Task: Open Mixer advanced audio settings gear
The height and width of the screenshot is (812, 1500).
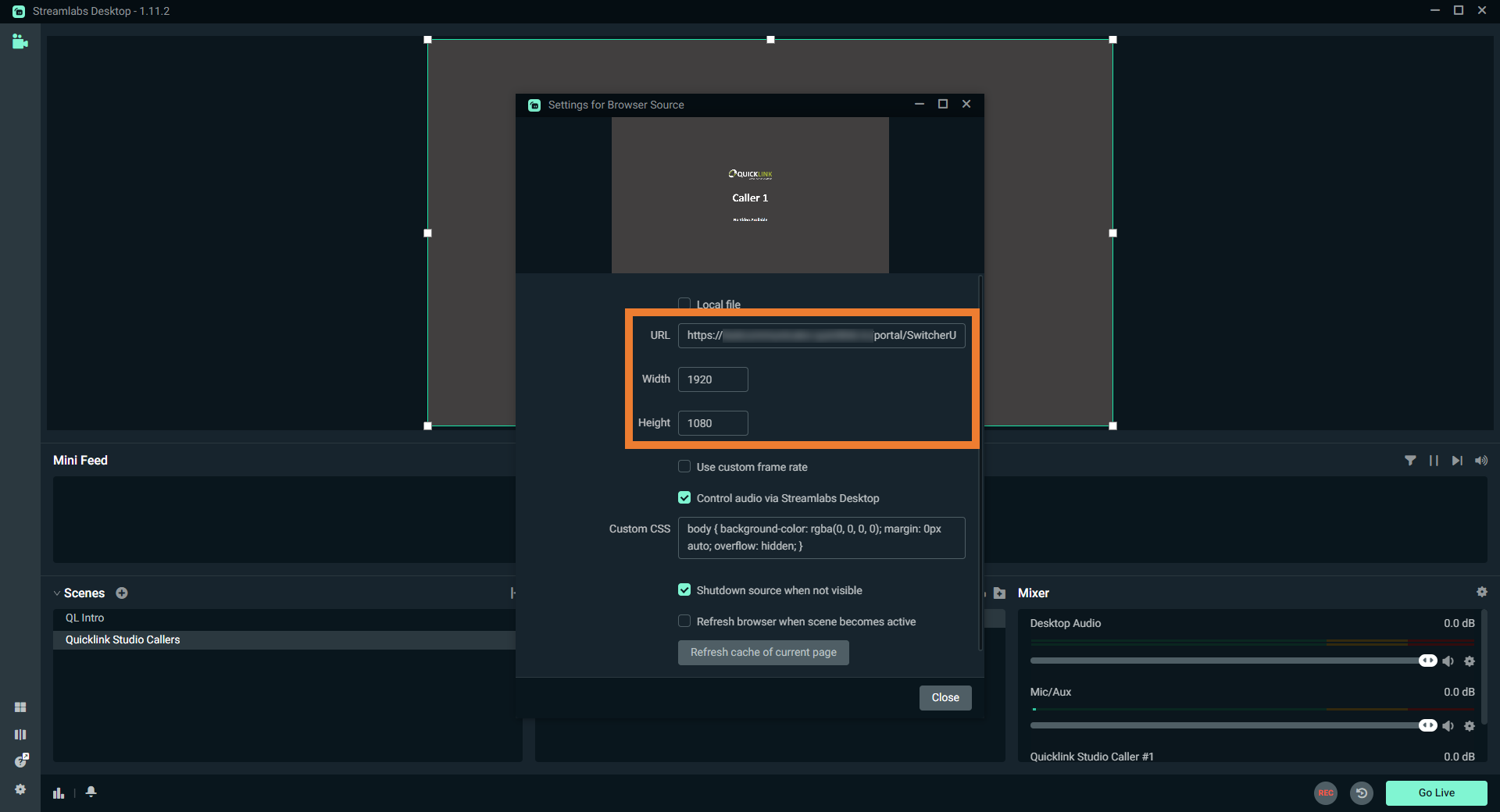Action: pos(1482,592)
